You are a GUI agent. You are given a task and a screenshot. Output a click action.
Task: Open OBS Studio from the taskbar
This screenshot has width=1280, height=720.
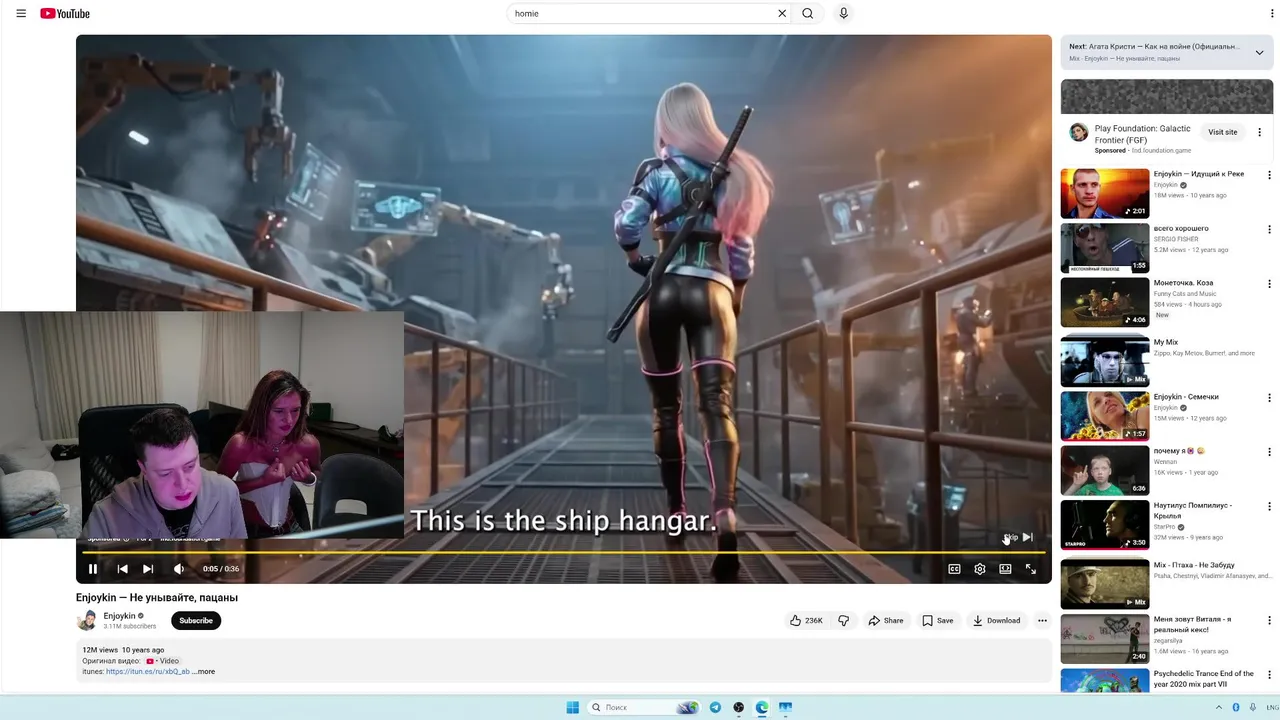(x=739, y=707)
